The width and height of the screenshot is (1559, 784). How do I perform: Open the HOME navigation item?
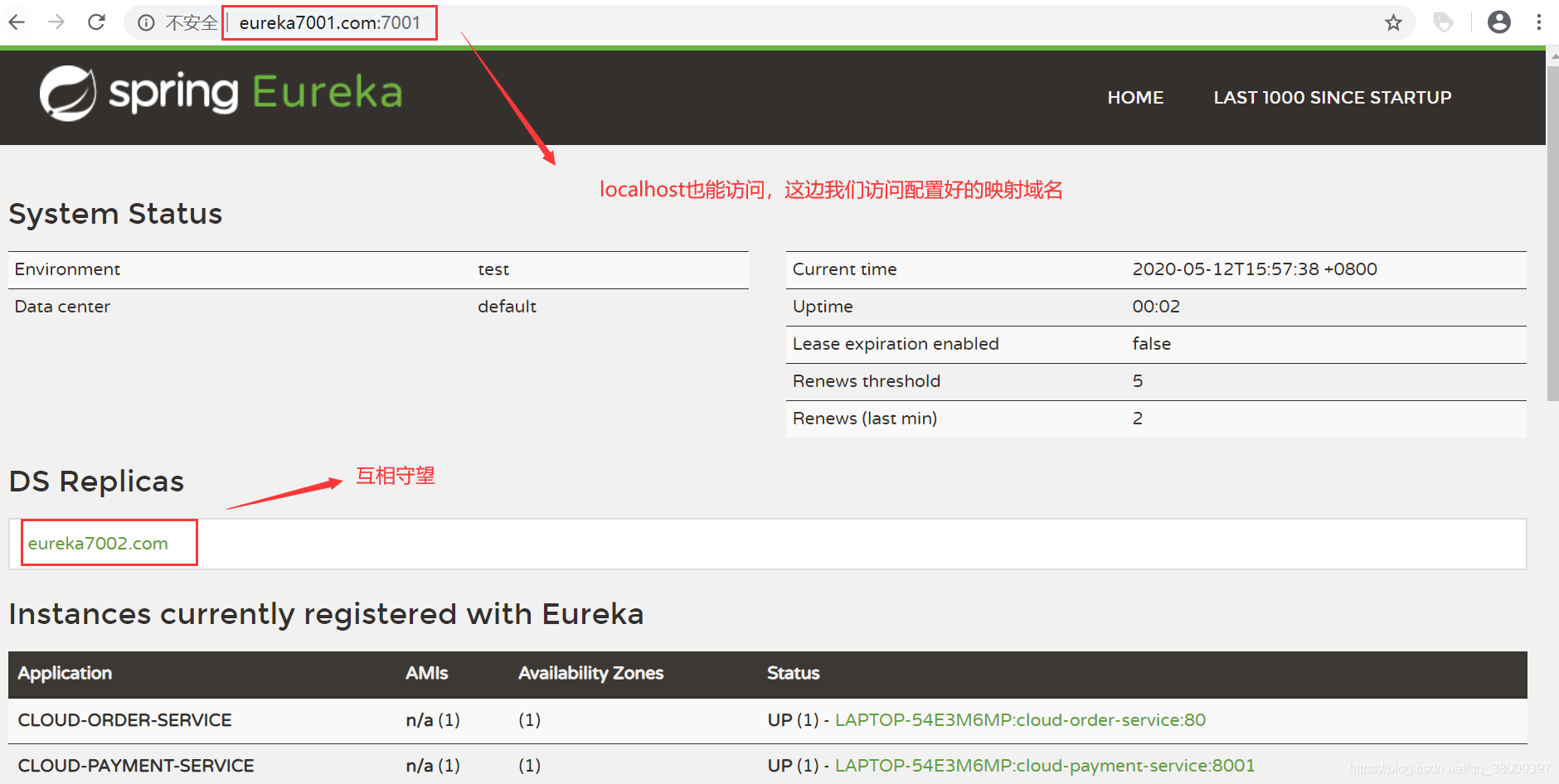coord(1135,98)
